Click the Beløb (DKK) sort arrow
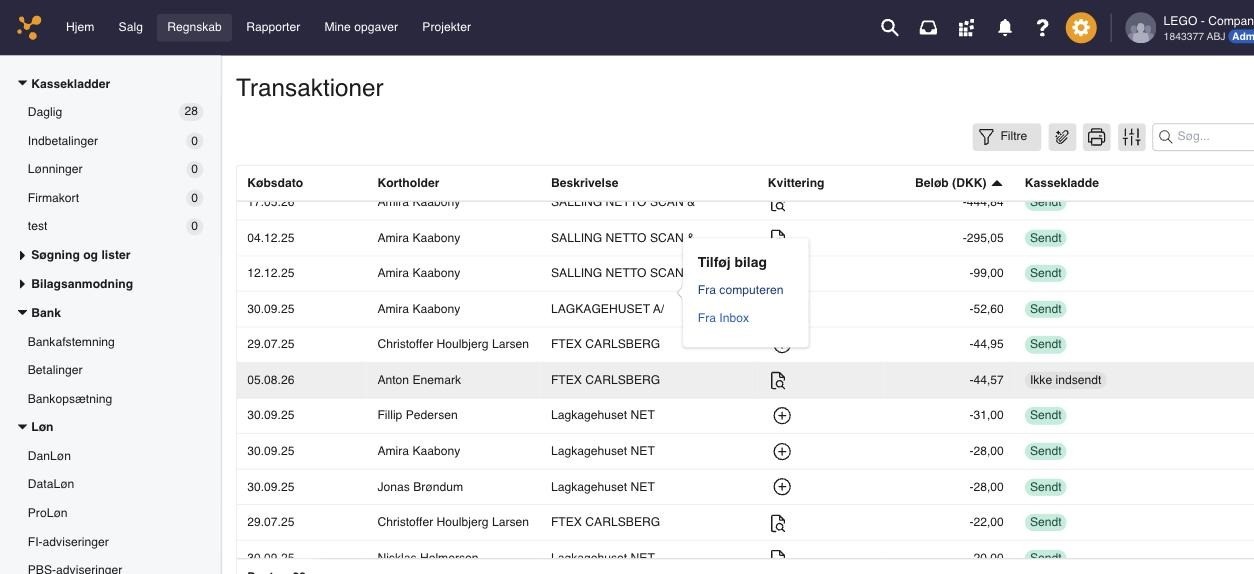Screen dimensions: 1254x574 click(x=997, y=183)
